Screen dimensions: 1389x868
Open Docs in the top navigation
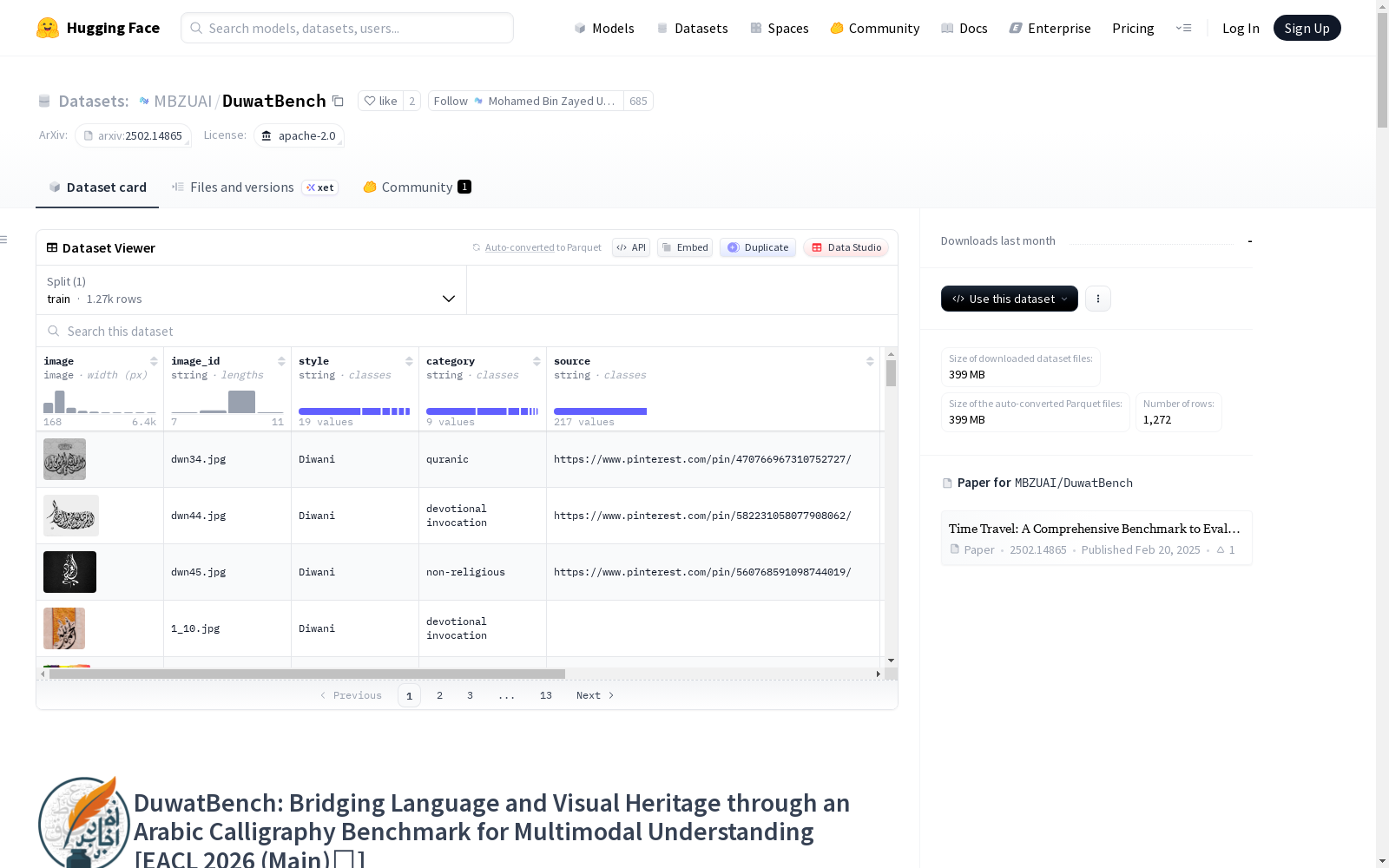pyautogui.click(x=964, y=28)
